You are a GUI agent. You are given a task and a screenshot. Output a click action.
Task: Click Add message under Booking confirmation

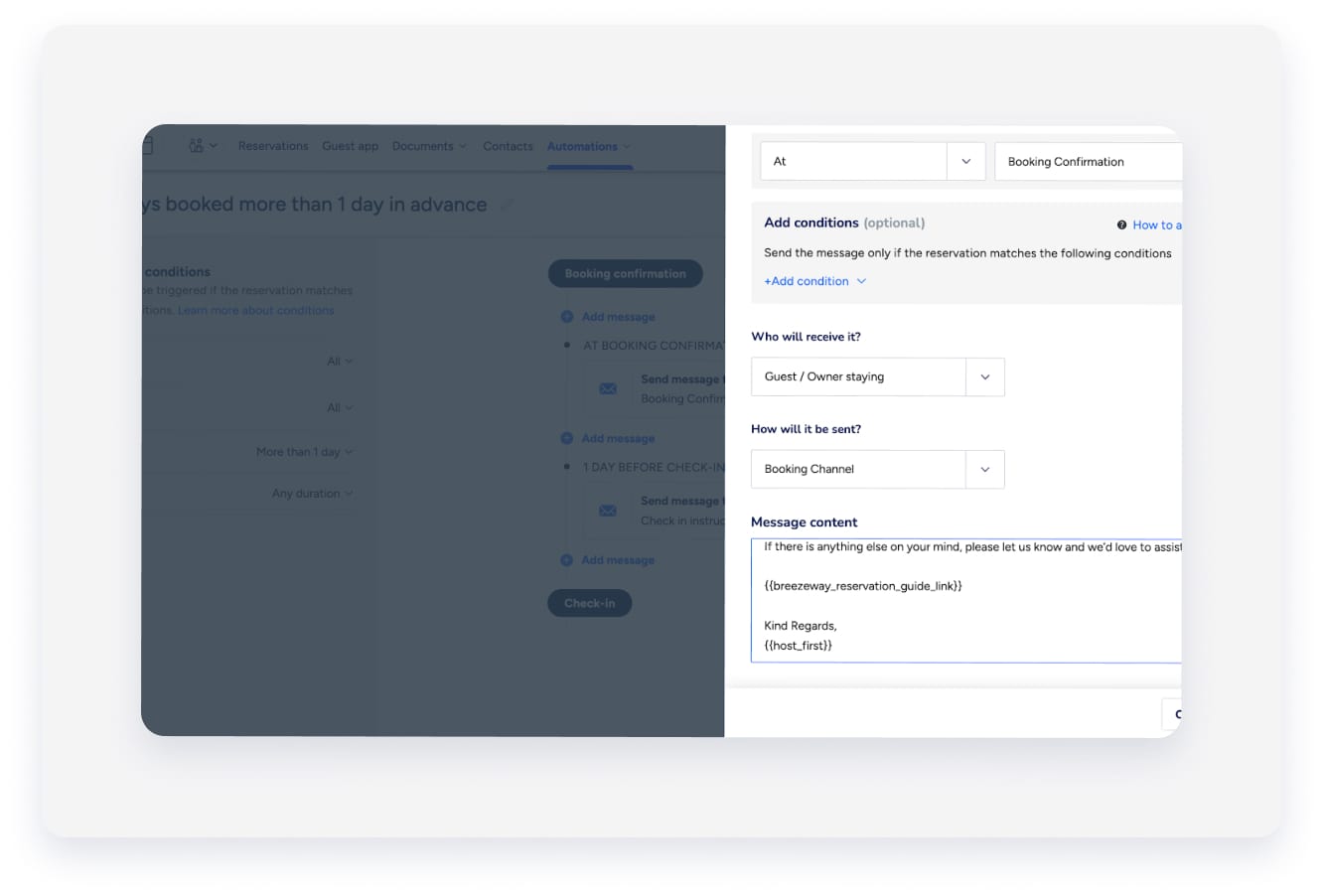pos(618,317)
